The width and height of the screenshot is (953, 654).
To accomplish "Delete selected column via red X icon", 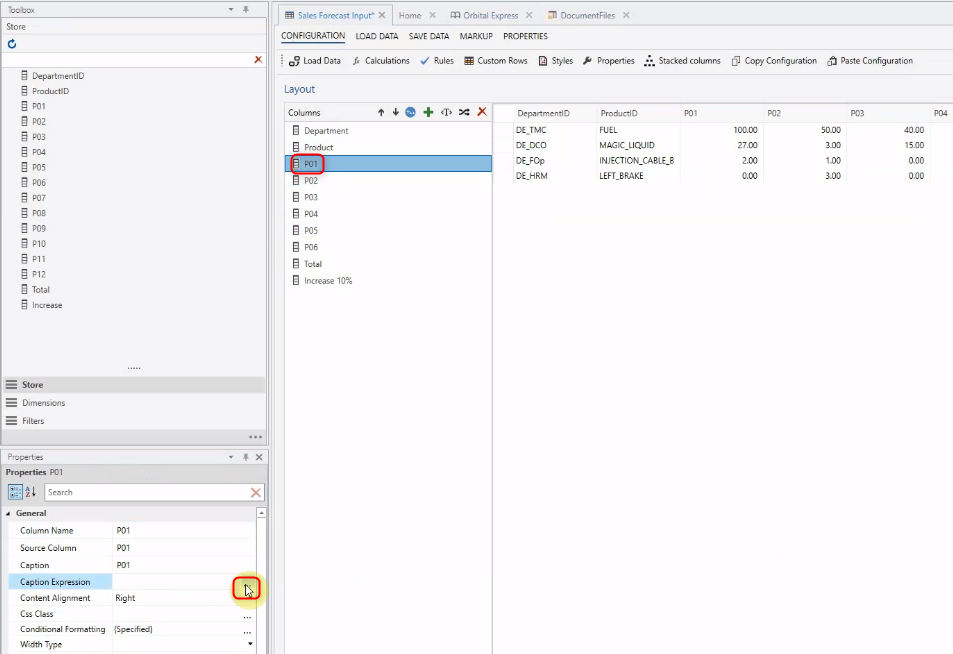I will (483, 112).
